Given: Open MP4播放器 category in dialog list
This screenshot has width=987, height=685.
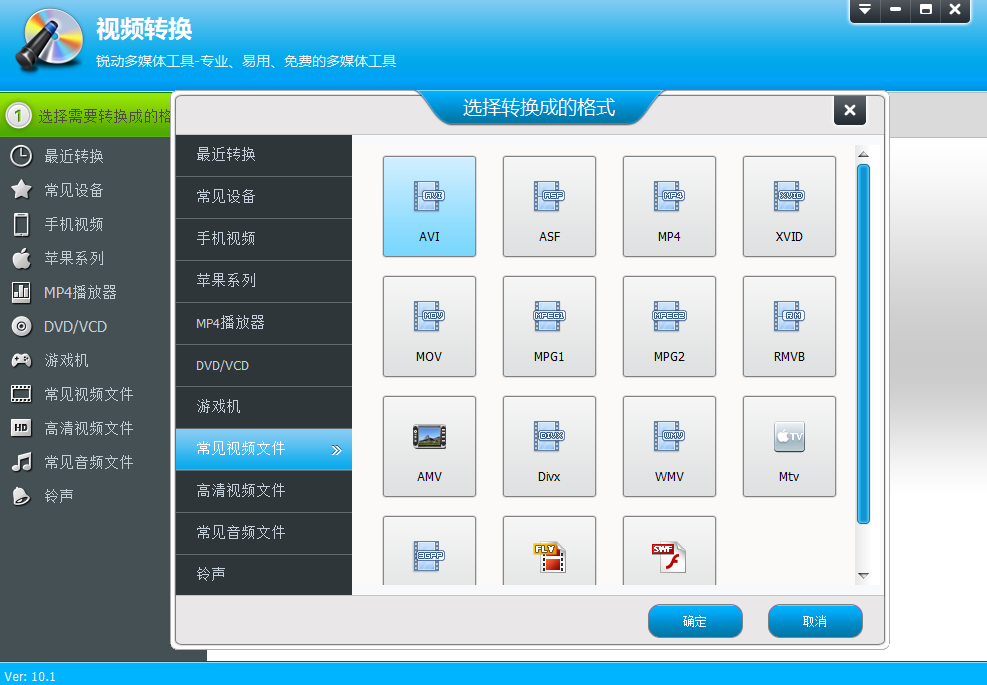Looking at the screenshot, I should pos(264,323).
